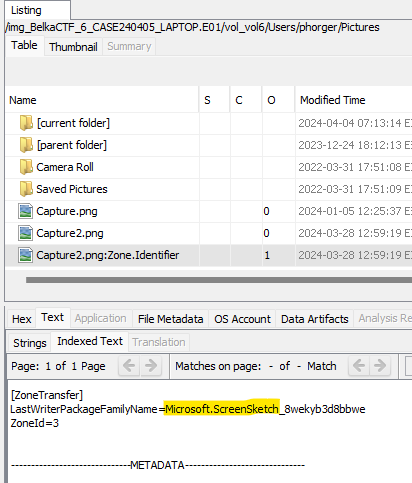Go to previous page arrow
The image size is (412, 483).
tap(129, 366)
